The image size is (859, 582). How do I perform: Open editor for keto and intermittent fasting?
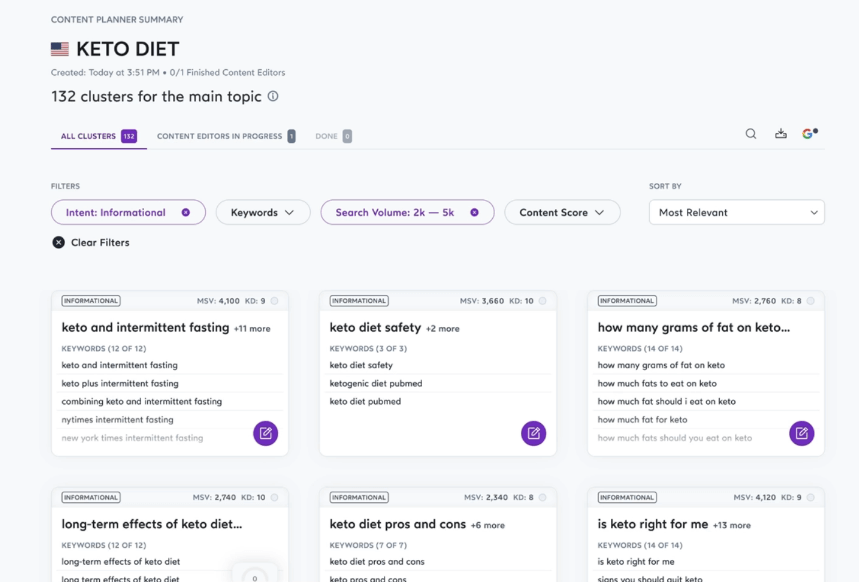[x=265, y=433]
